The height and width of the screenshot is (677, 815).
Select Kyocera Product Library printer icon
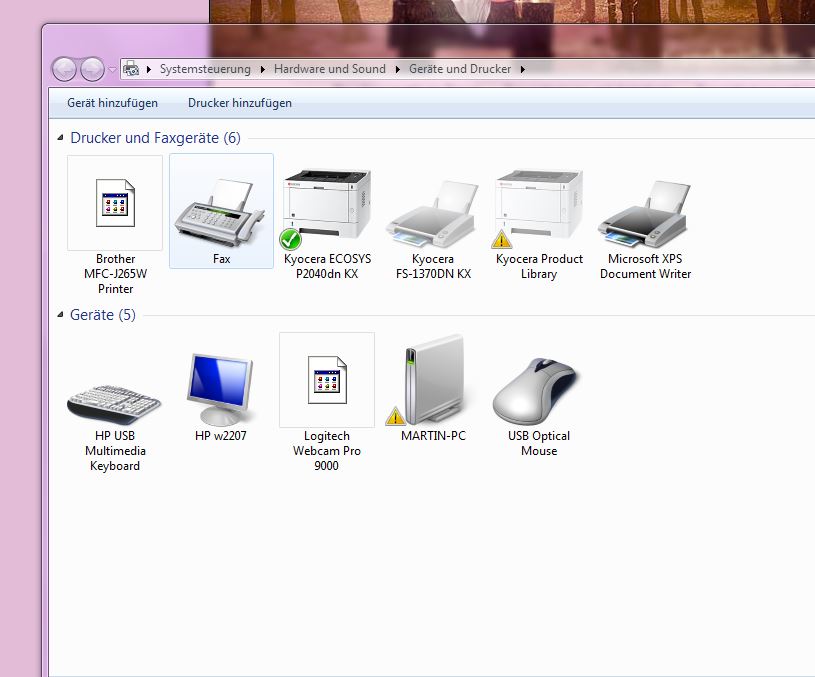(538, 209)
